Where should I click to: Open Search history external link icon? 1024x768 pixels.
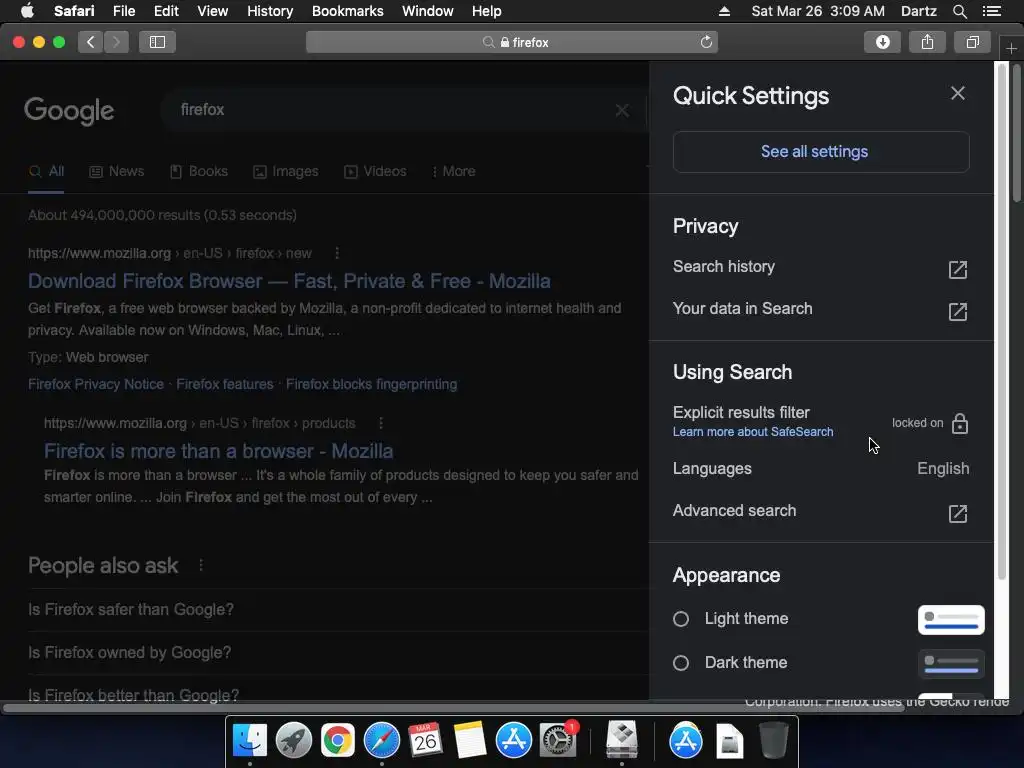[957, 270]
